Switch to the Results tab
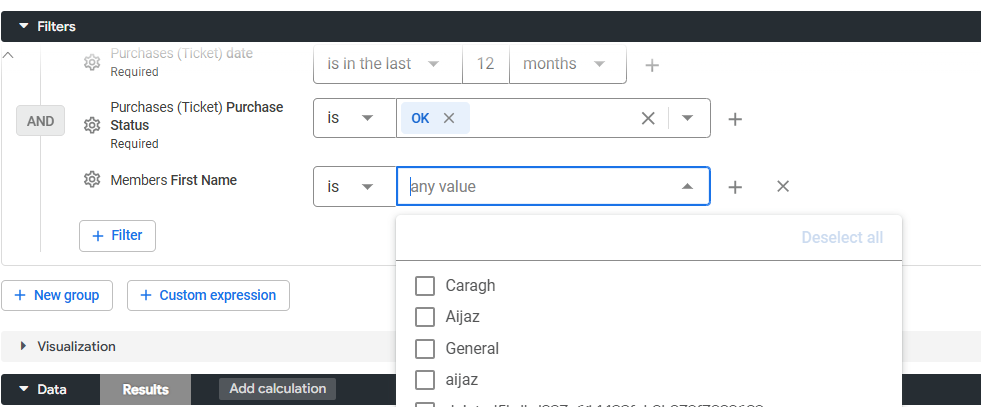 point(145,389)
